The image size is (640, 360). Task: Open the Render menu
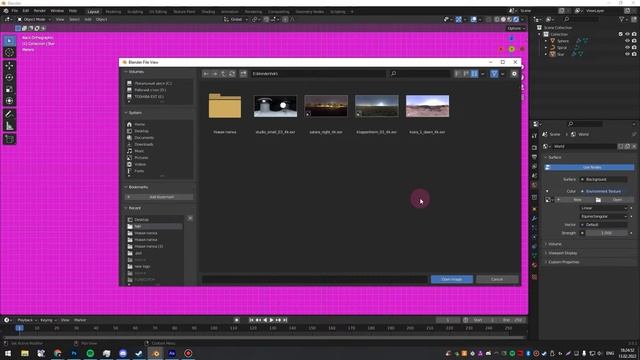40,11
